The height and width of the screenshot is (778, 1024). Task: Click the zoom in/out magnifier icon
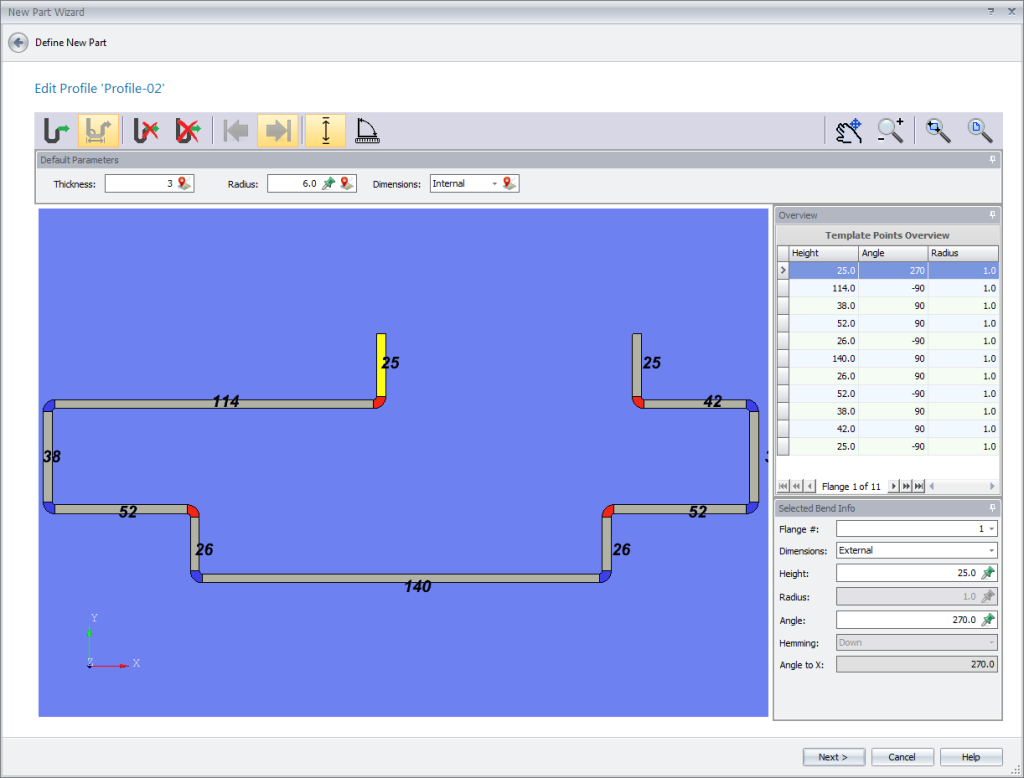click(890, 131)
